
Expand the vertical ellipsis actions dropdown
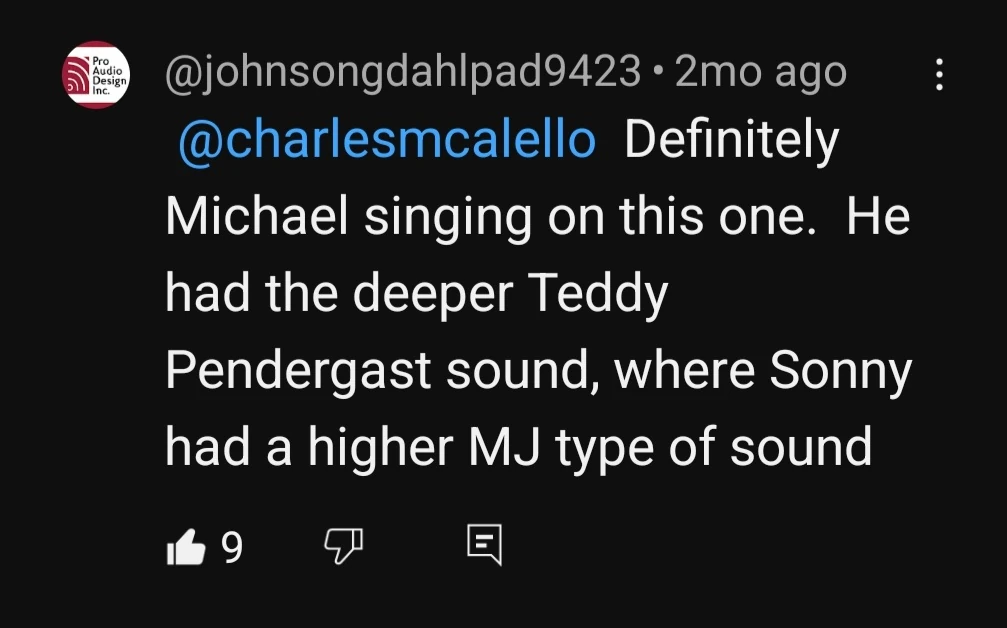[938, 74]
